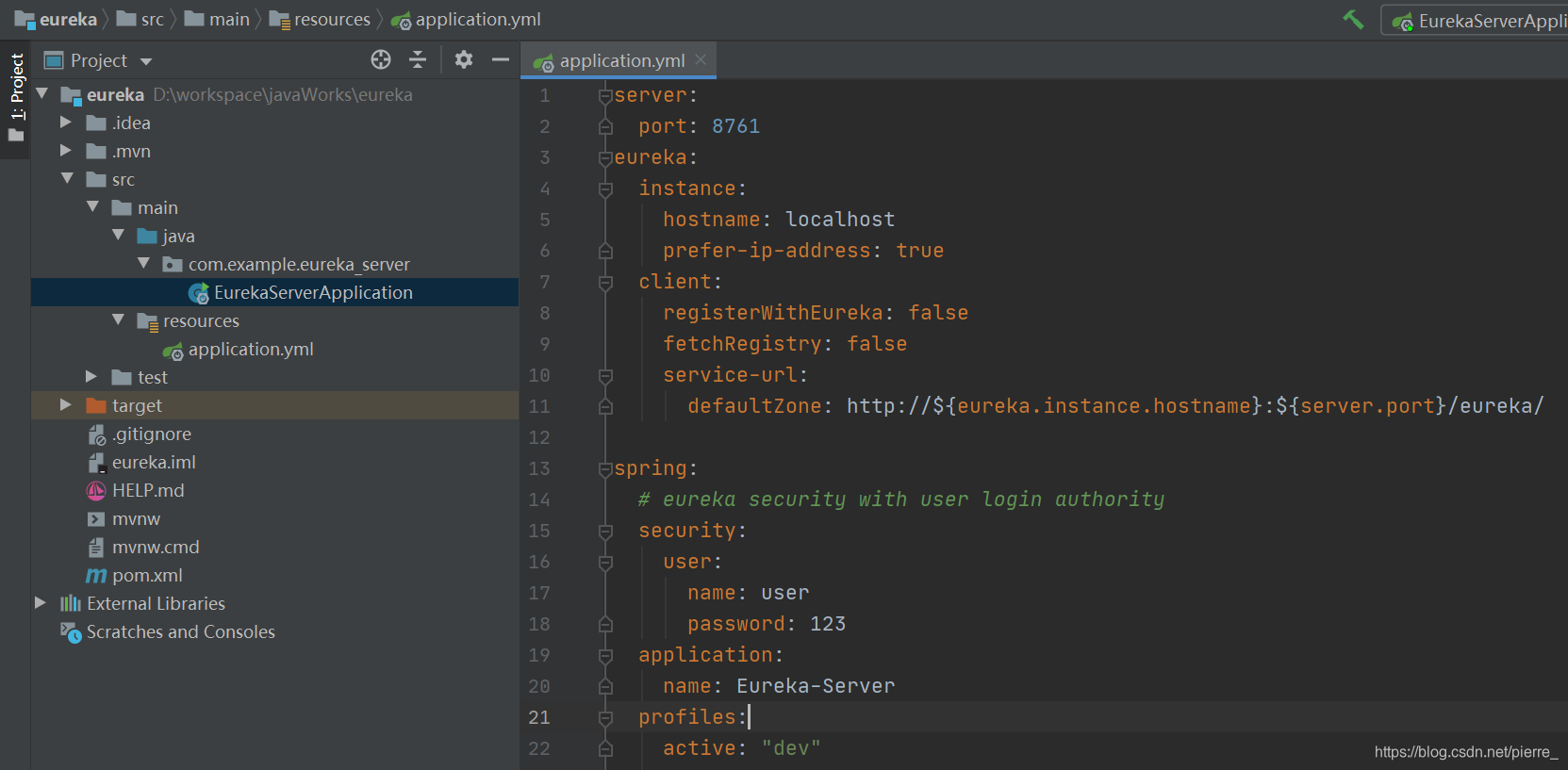1568x770 pixels.
Task: Click eureka breadcrumb in navigation bar
Action: pyautogui.click(x=57, y=19)
